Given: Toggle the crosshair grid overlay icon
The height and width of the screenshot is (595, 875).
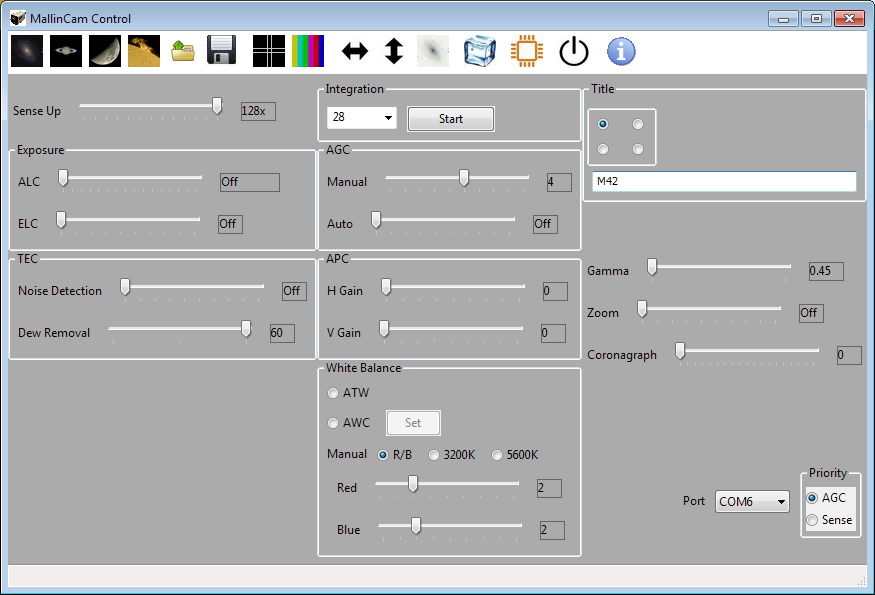Looking at the screenshot, I should coord(269,51).
